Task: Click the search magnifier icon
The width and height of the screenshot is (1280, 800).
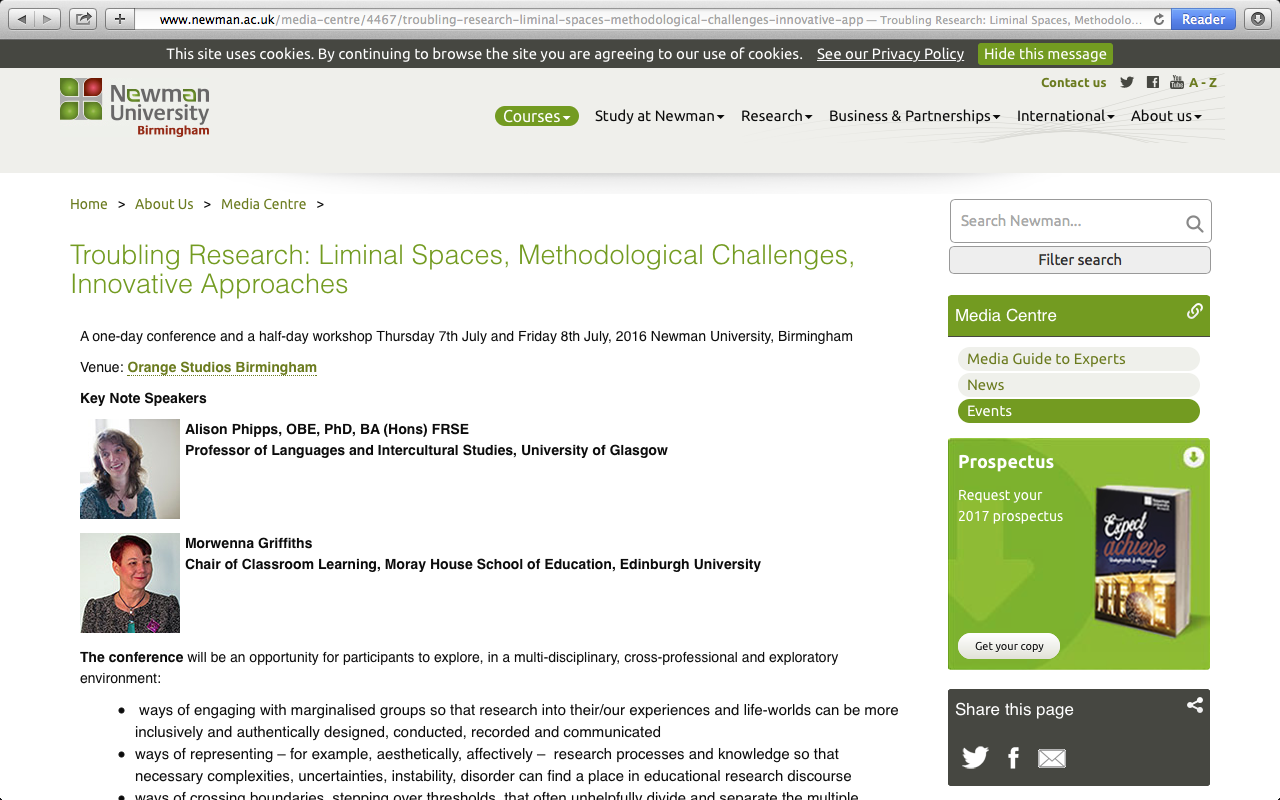Action: [1194, 223]
